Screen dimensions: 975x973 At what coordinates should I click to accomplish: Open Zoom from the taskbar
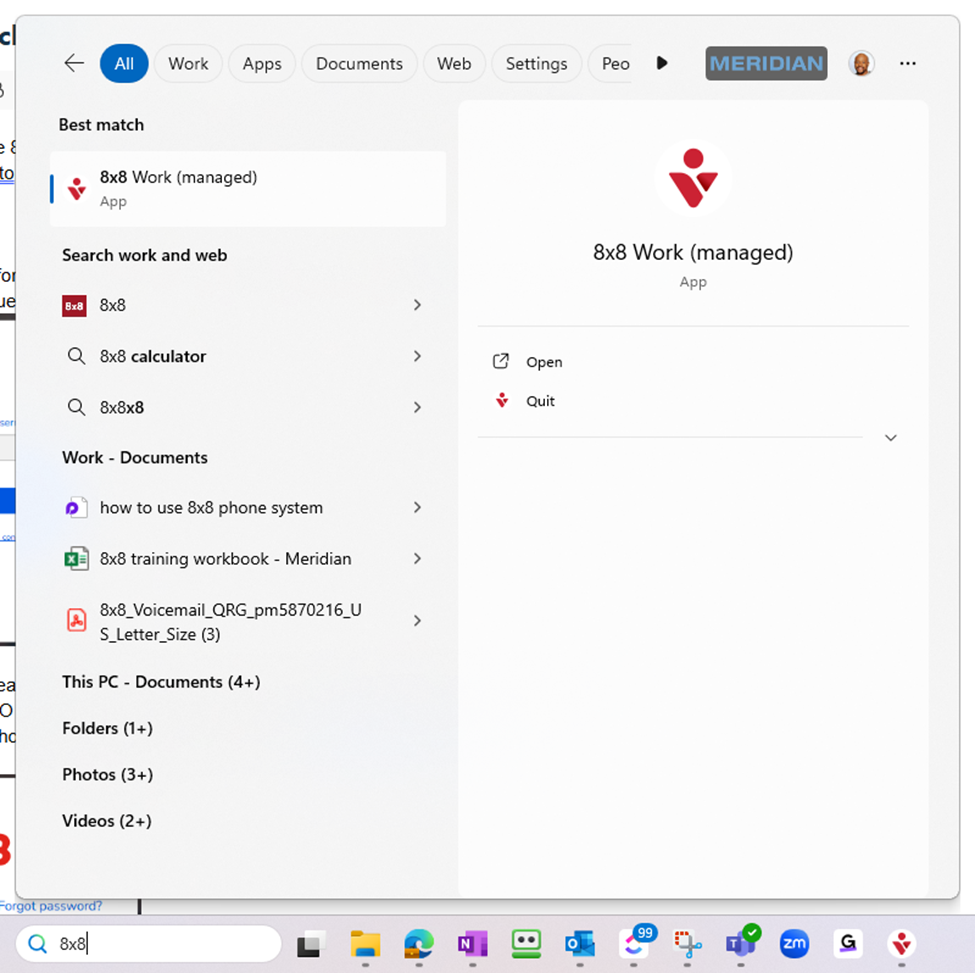point(794,944)
